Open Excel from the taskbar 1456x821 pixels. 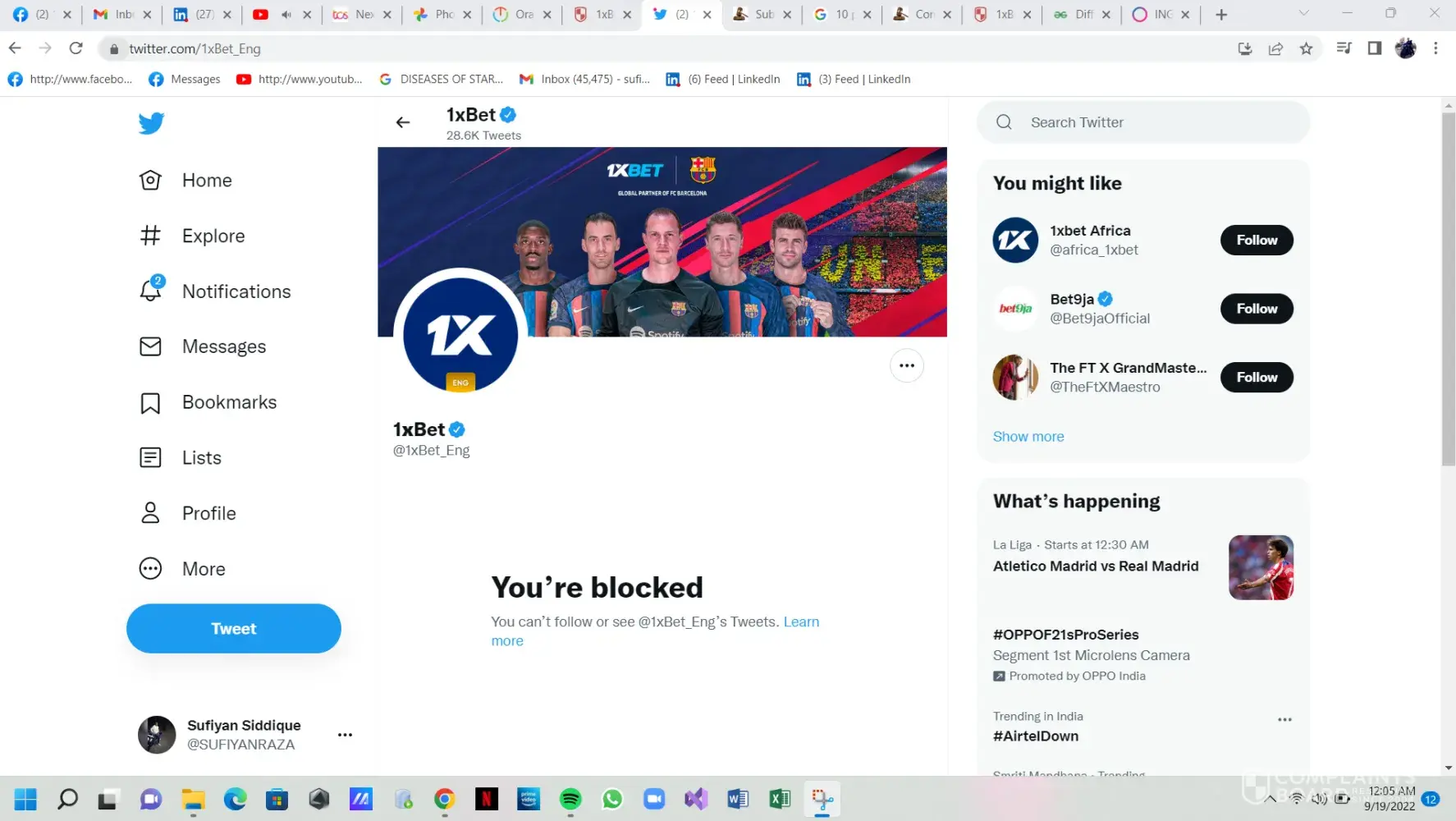pos(780,799)
